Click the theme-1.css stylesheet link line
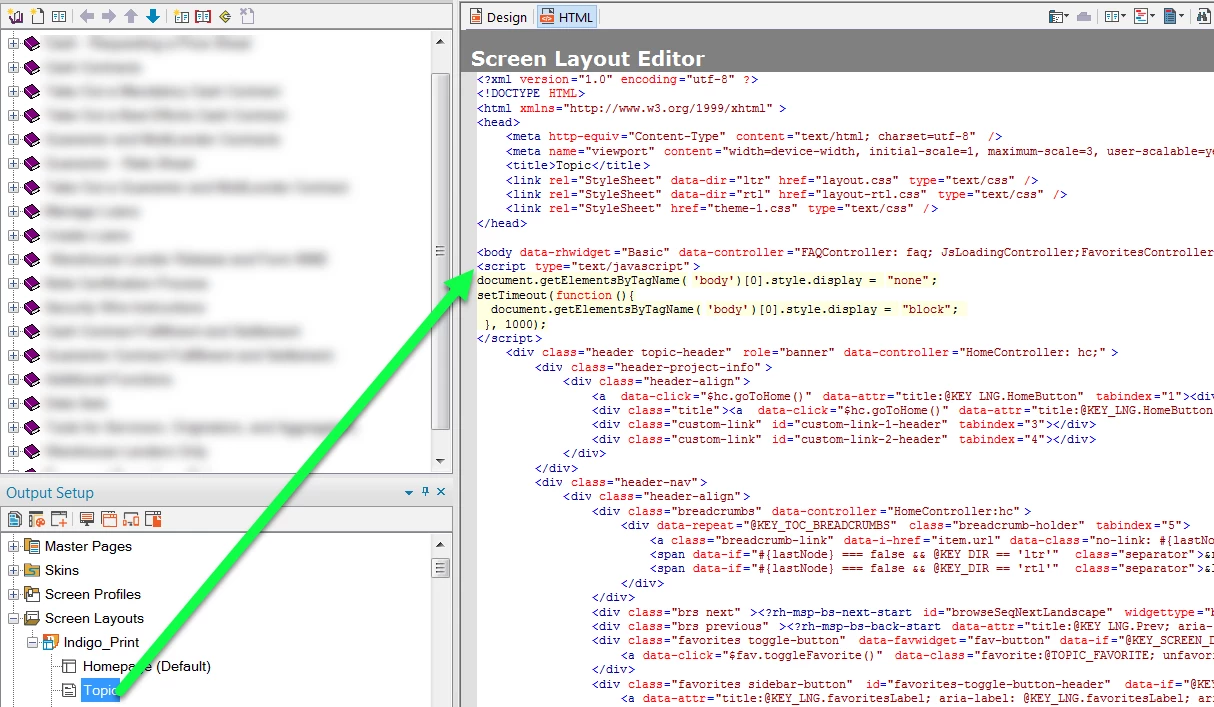Screen dimensions: 1214x707 pos(722,208)
